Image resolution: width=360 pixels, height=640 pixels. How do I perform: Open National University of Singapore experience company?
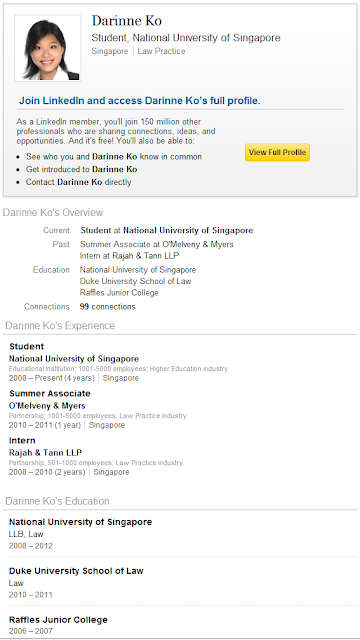74,359
